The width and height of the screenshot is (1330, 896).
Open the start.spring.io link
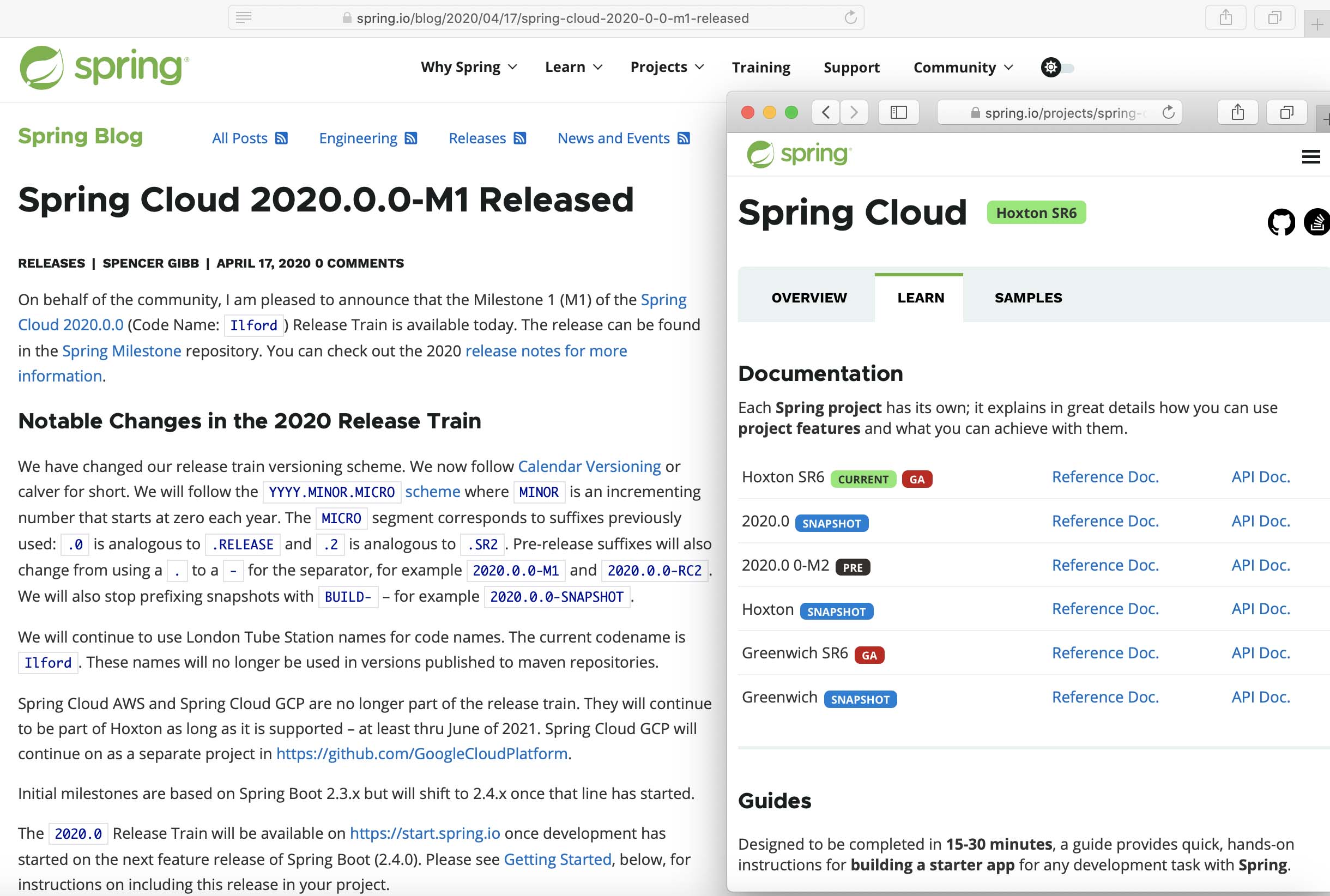click(x=425, y=833)
